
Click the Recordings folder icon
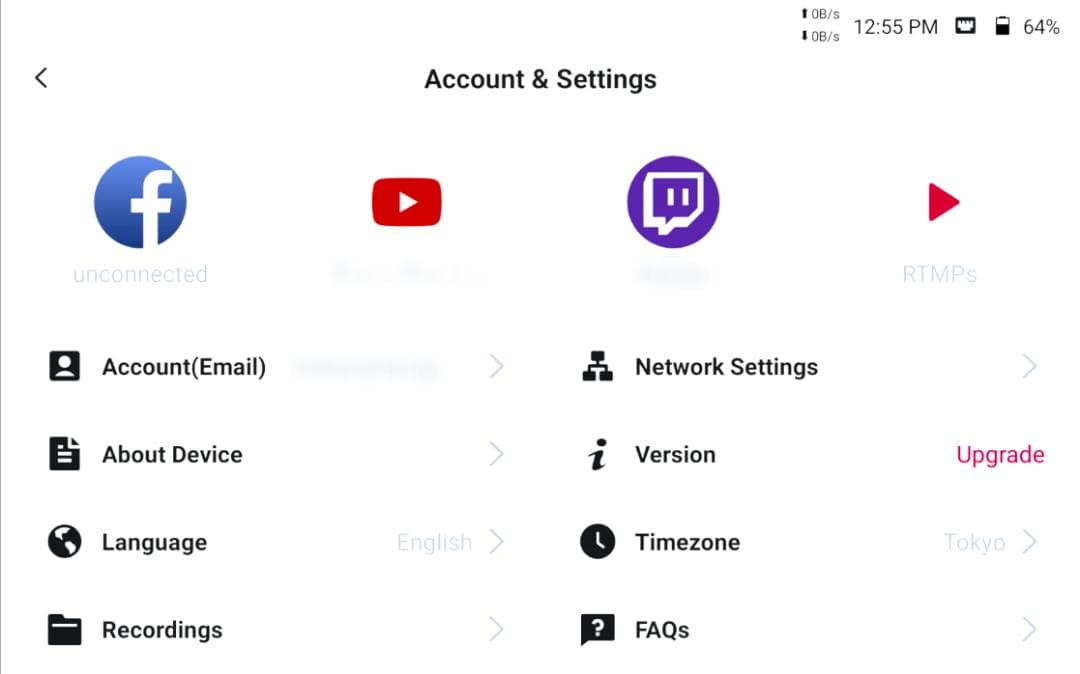65,630
